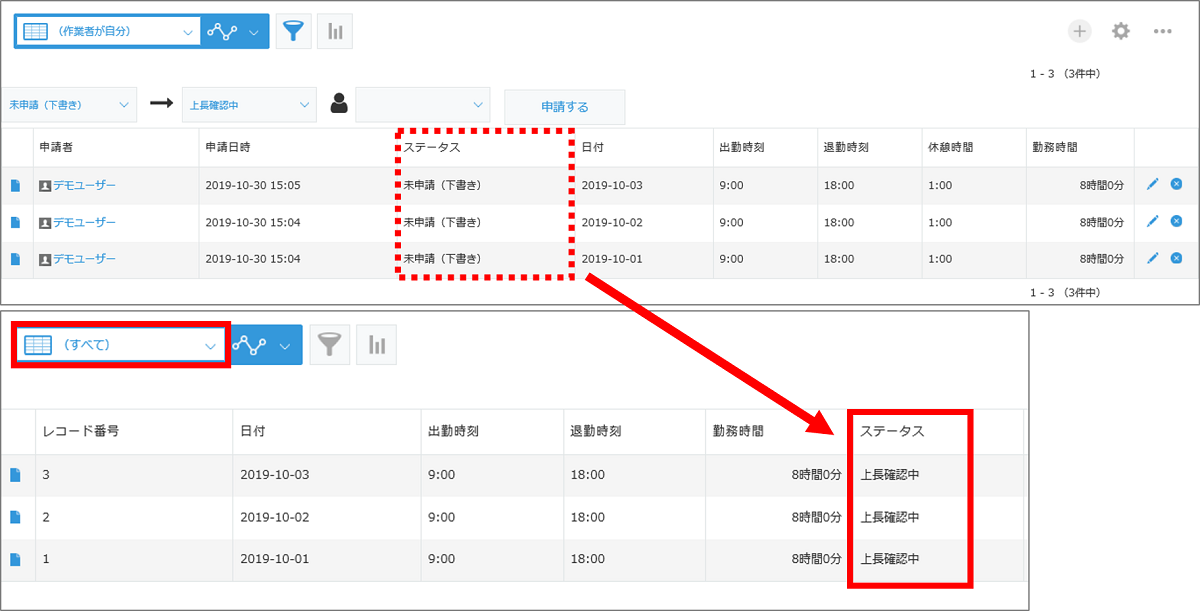Screen dimensions: 1200x611
Task: Expand the 未申請（下書き） status dropdown
Action: (x=69, y=104)
